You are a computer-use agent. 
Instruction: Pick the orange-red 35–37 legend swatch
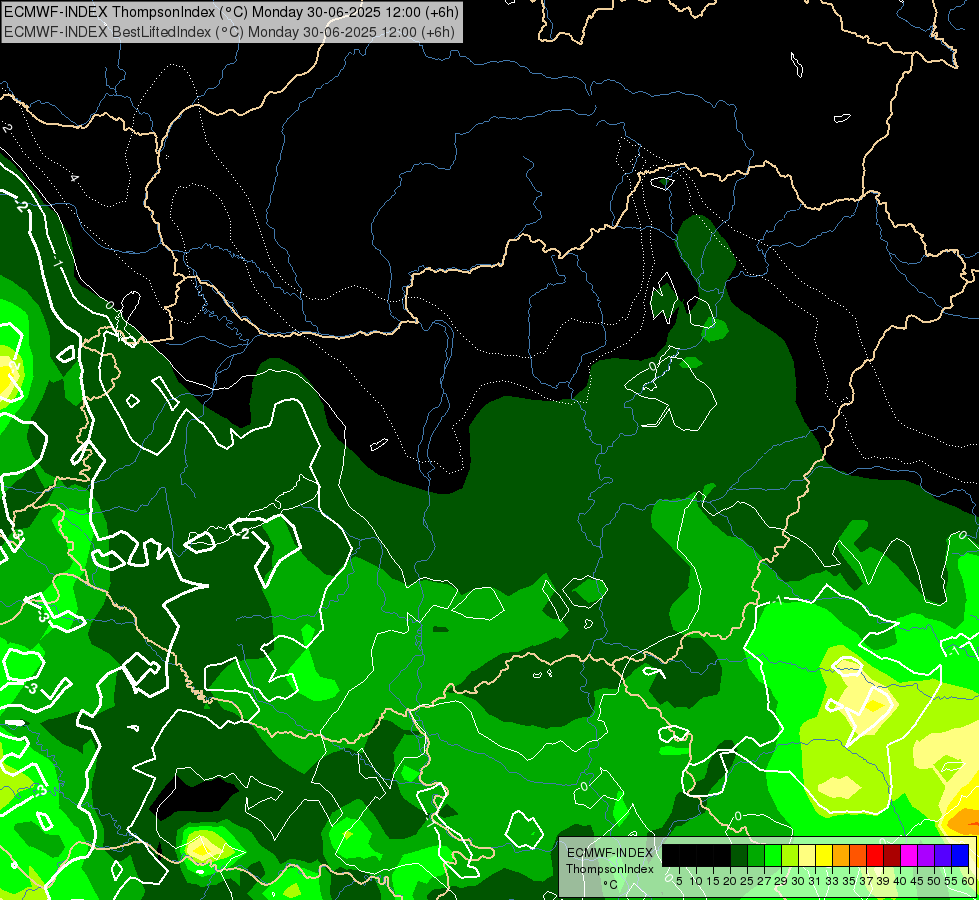click(858, 855)
